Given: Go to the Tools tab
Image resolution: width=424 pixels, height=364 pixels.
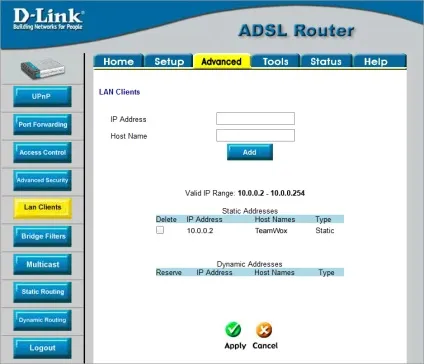Looking at the screenshot, I should pyautogui.click(x=275, y=61).
